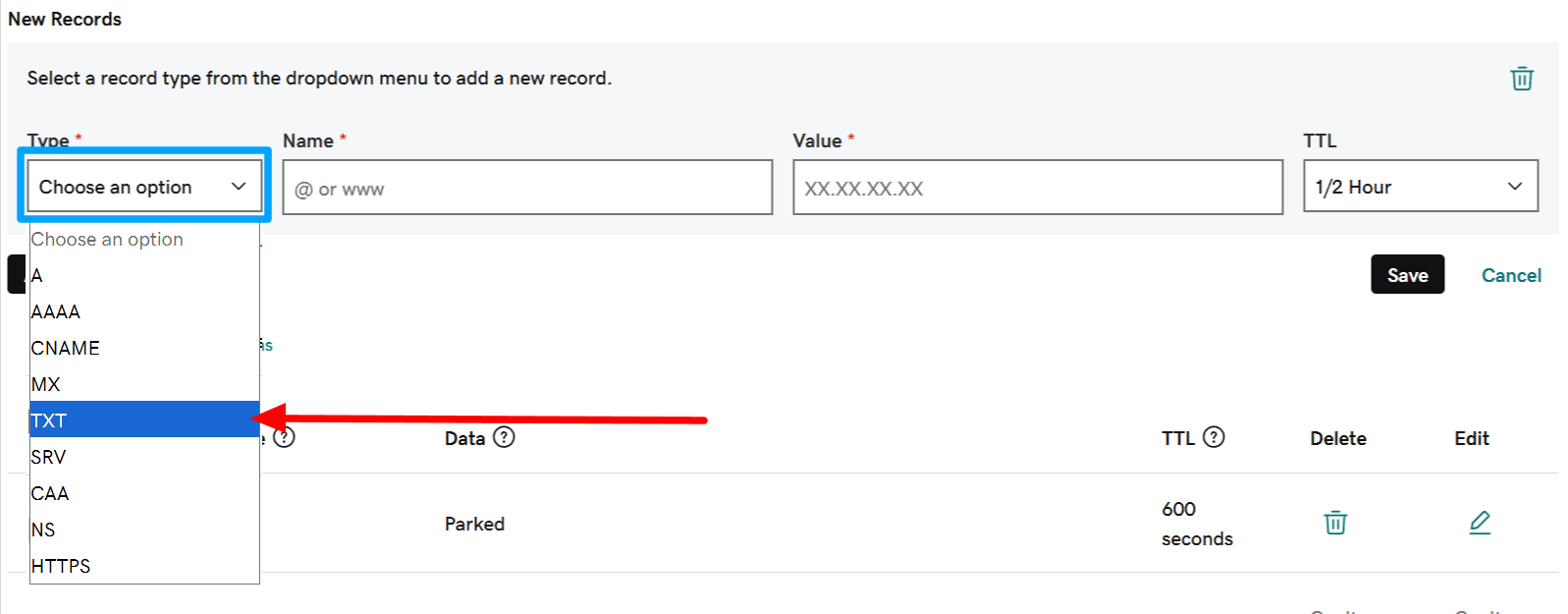Choose the A record type option

click(x=144, y=275)
